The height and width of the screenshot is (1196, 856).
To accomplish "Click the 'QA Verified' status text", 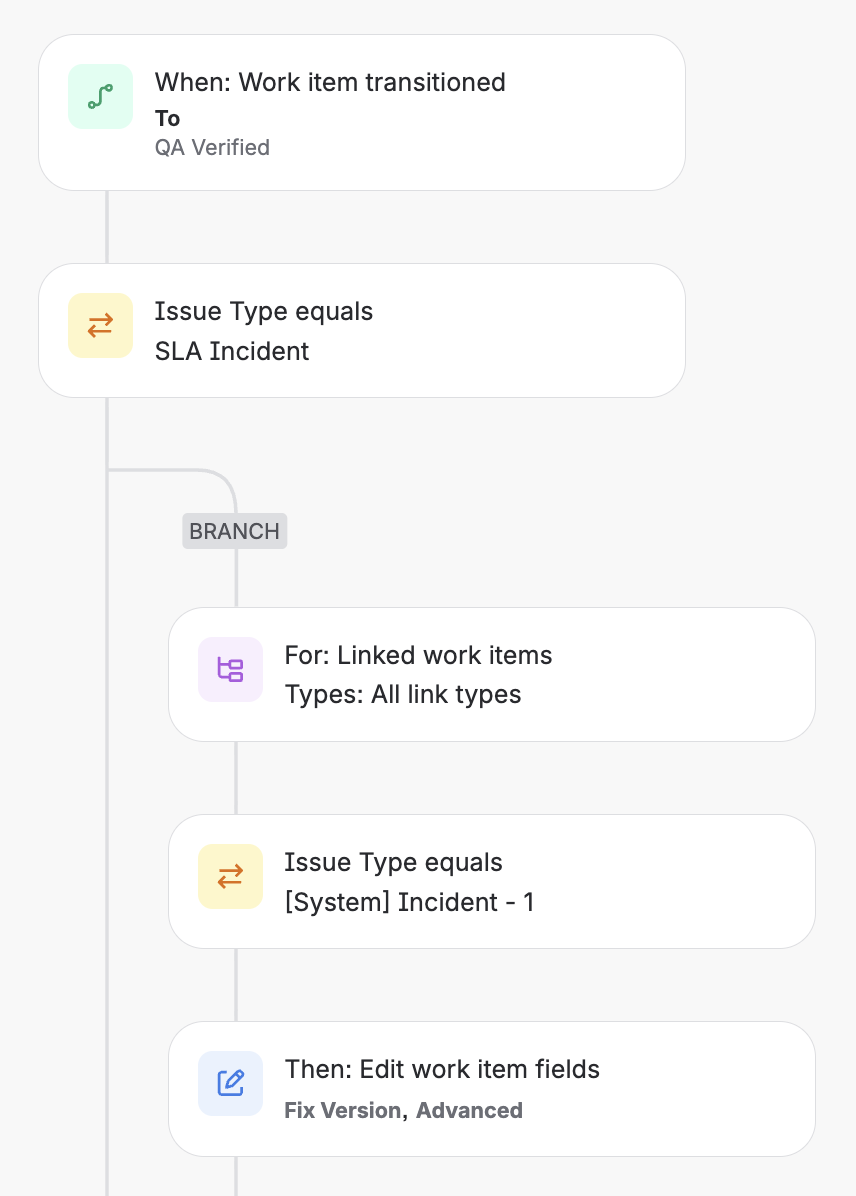I will coord(212,147).
